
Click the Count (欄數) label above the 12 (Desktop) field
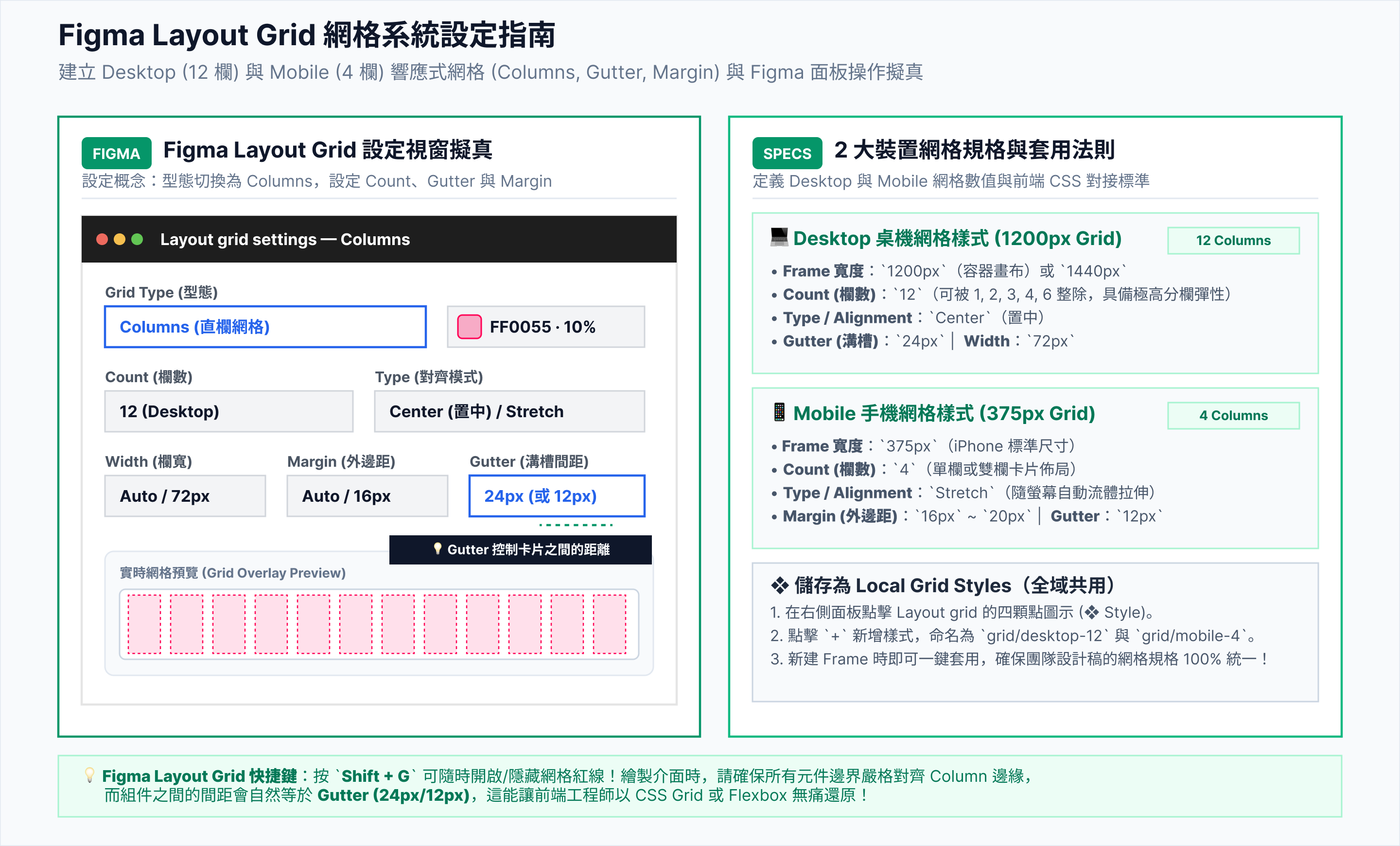point(149,377)
